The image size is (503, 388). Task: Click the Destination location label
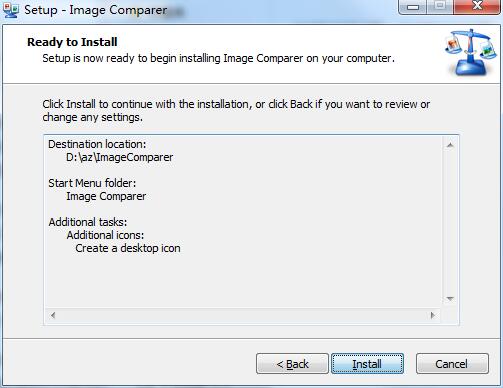(97, 144)
